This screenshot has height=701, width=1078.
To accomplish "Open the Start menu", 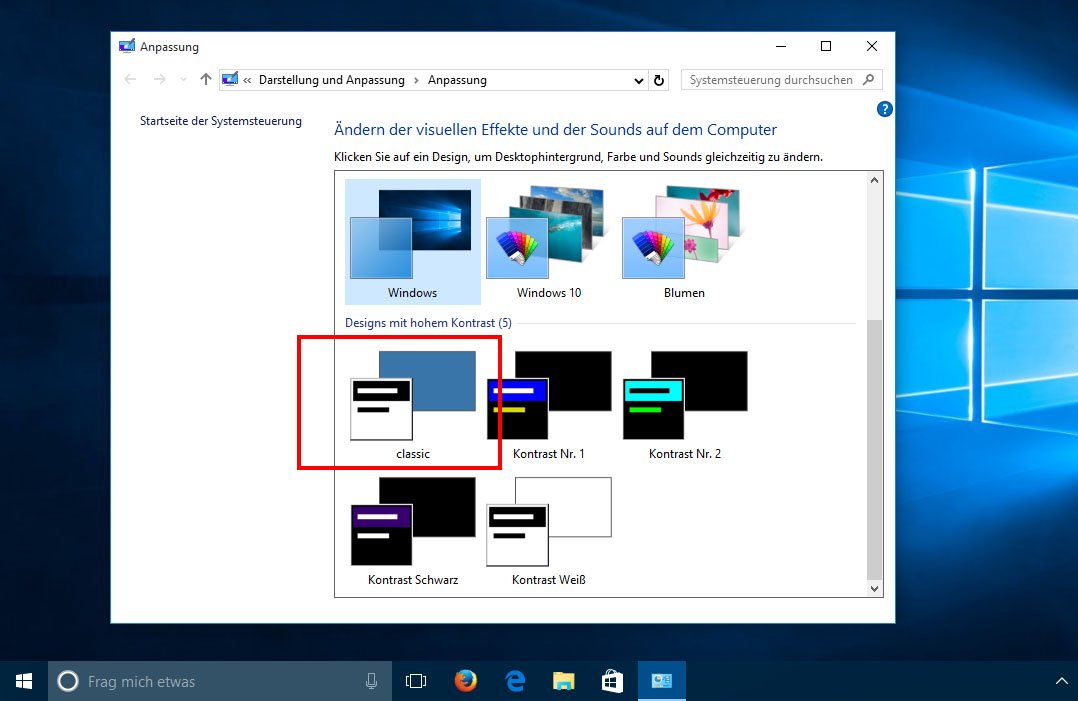I will point(22,680).
